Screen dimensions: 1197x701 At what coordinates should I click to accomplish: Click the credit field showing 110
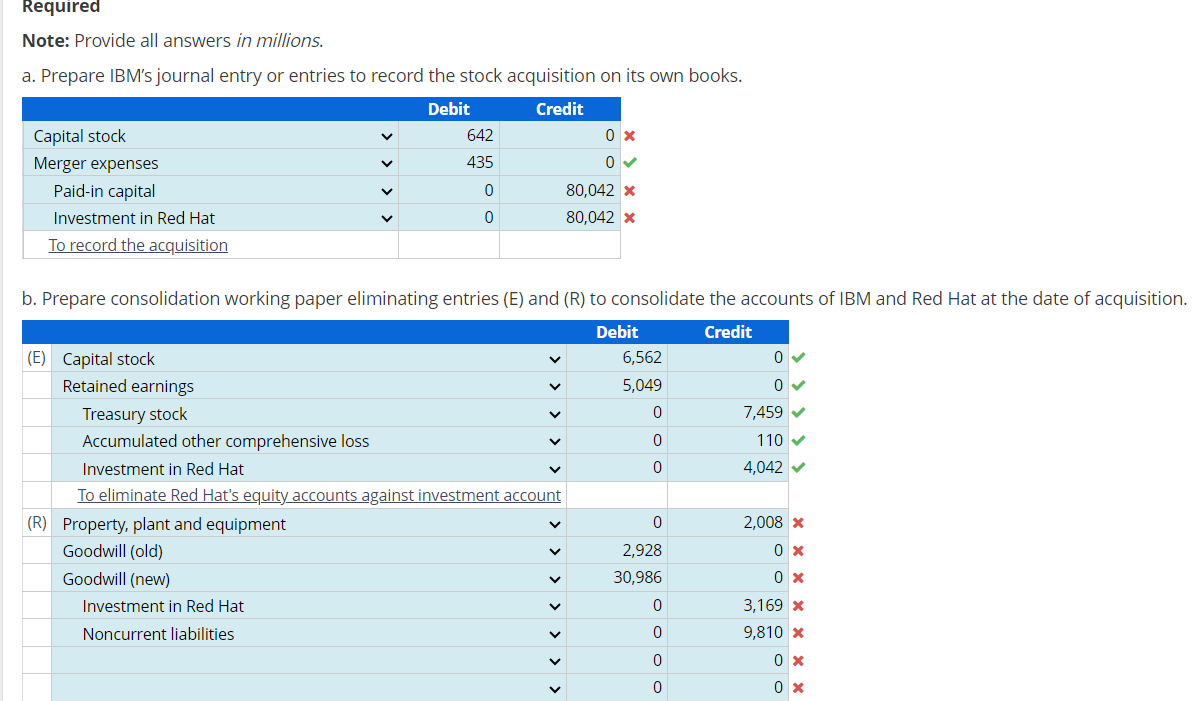click(x=728, y=441)
